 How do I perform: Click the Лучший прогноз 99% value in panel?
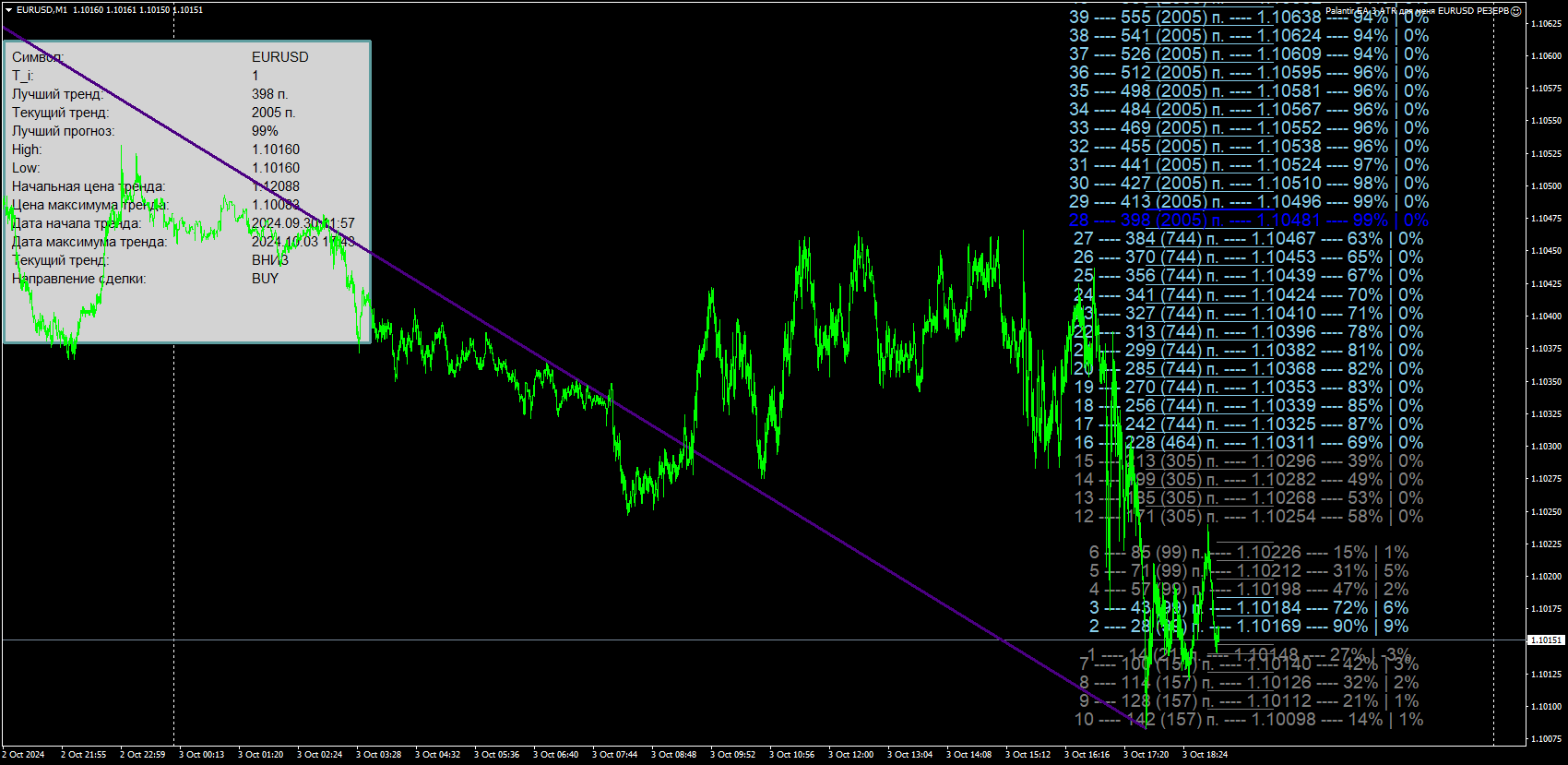[x=265, y=131]
